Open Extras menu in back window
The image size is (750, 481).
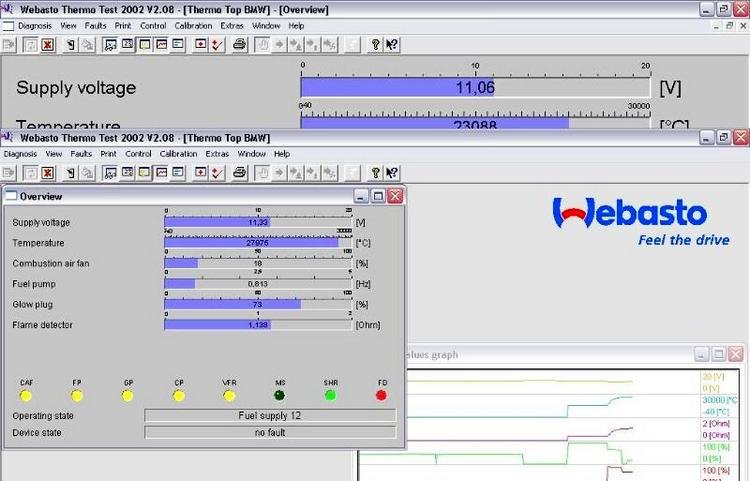pyautogui.click(x=232, y=26)
